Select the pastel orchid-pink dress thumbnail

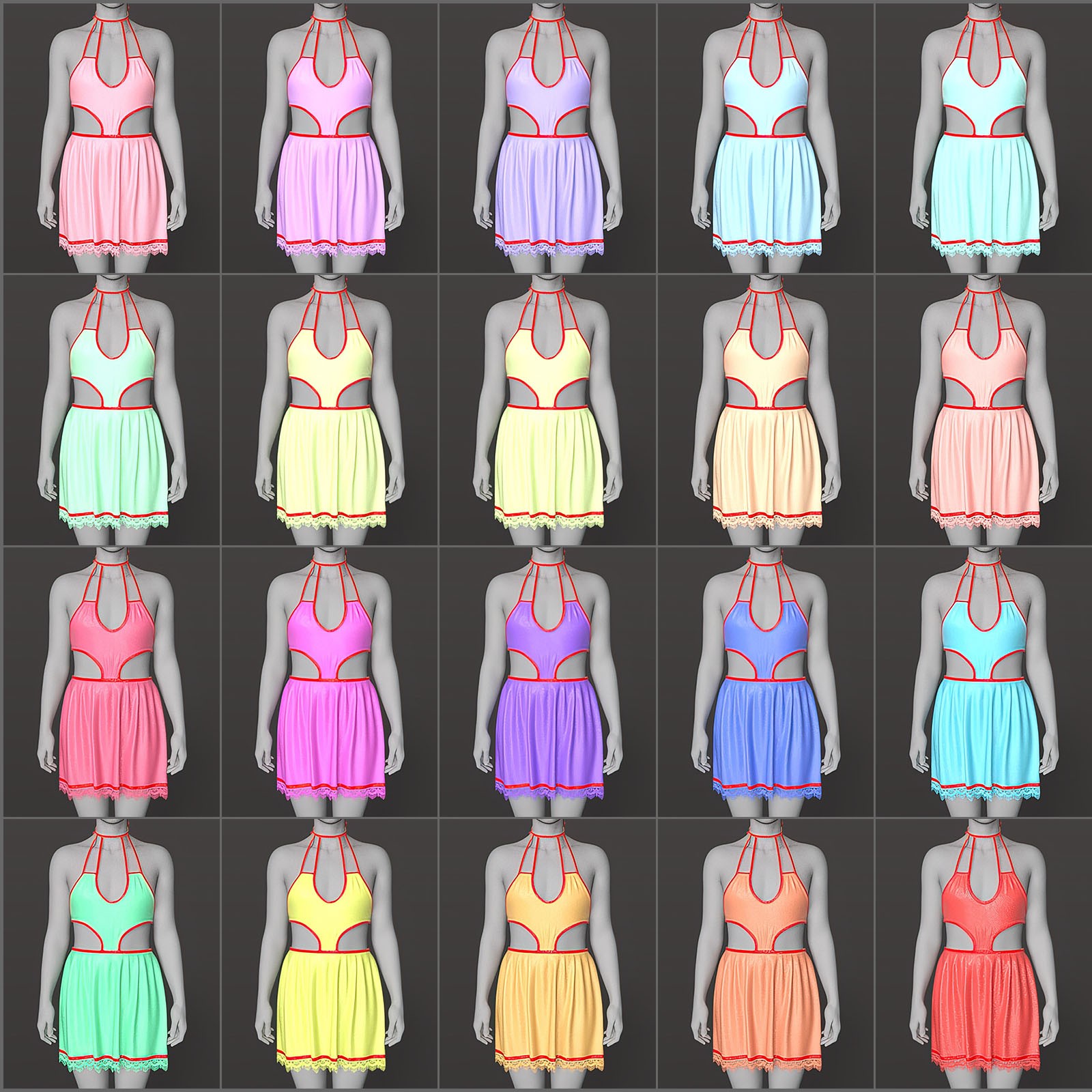[330, 139]
